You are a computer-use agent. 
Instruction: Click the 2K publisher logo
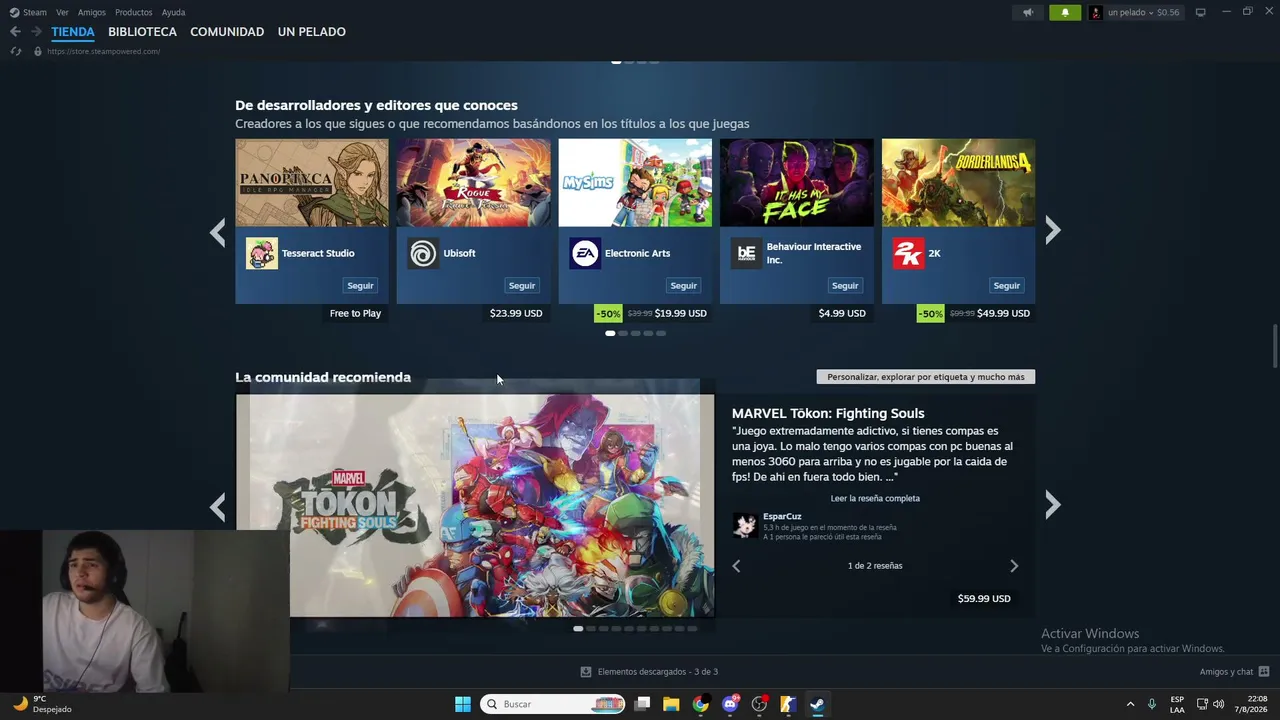(x=908, y=253)
